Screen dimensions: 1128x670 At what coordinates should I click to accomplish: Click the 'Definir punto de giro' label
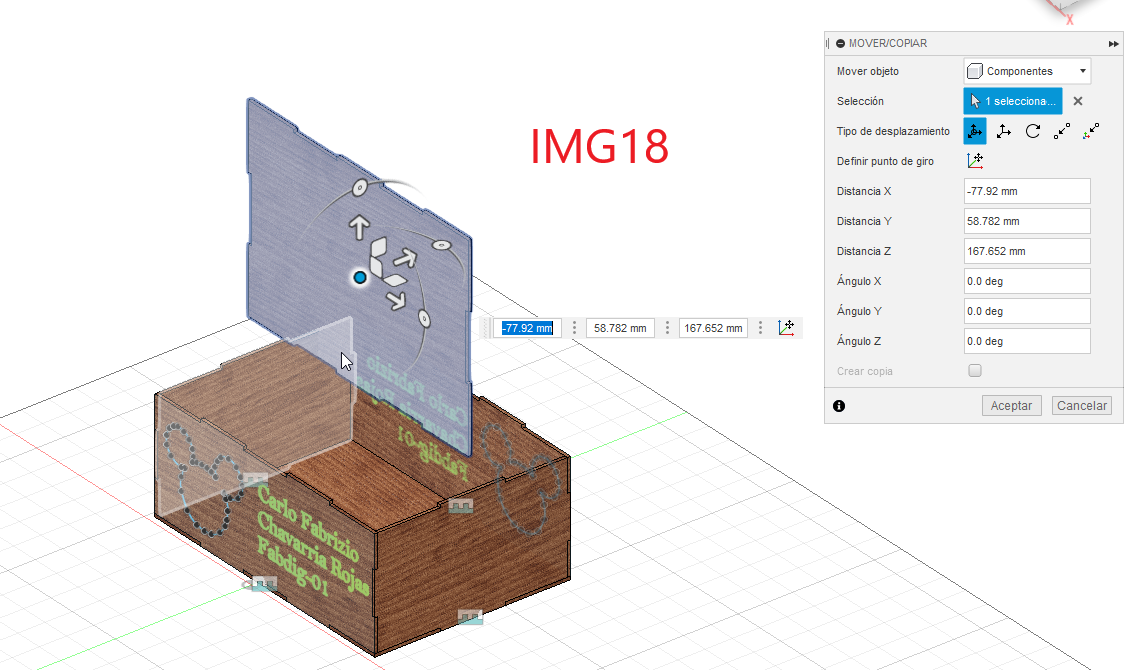885,161
